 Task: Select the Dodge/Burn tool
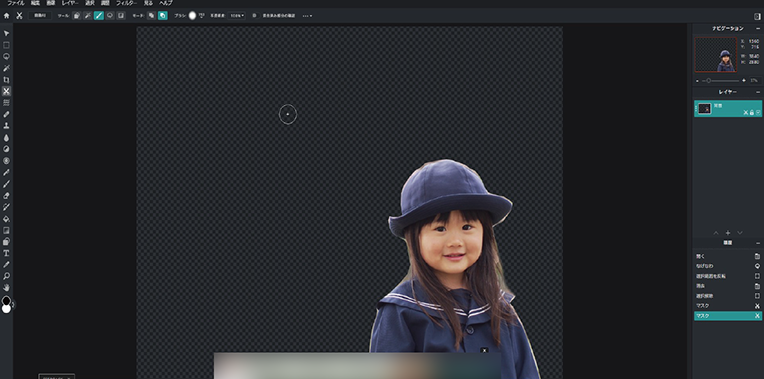[6, 149]
